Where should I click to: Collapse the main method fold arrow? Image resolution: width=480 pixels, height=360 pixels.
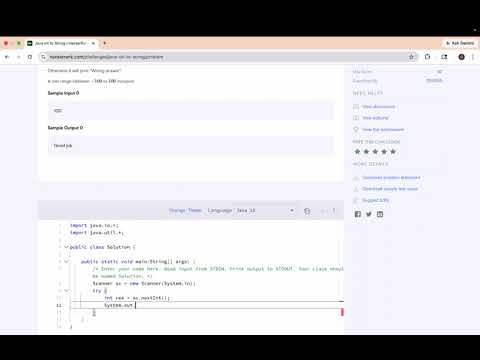66,262
